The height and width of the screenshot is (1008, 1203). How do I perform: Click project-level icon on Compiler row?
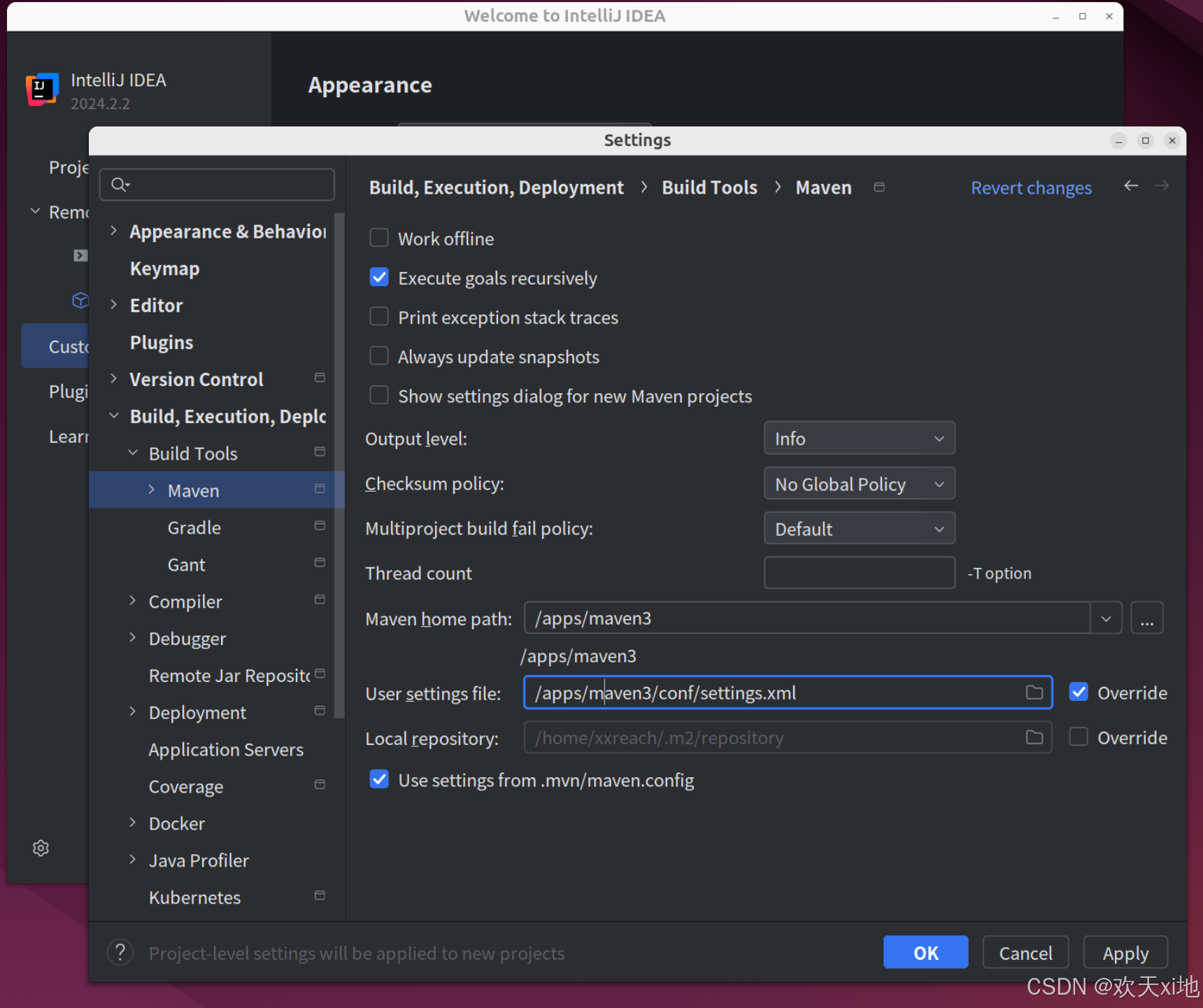click(x=320, y=599)
